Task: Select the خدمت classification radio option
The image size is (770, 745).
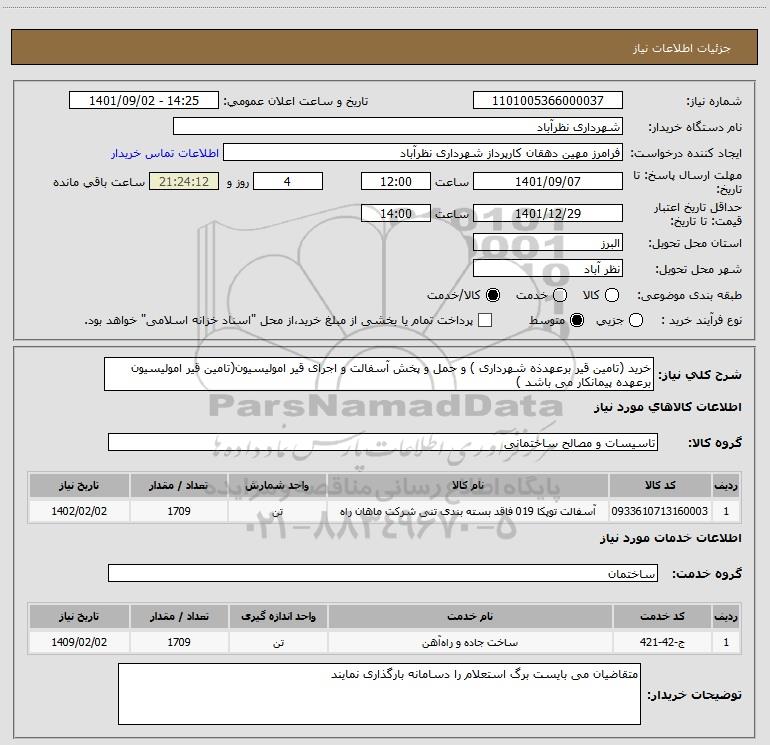Action: 559,296
